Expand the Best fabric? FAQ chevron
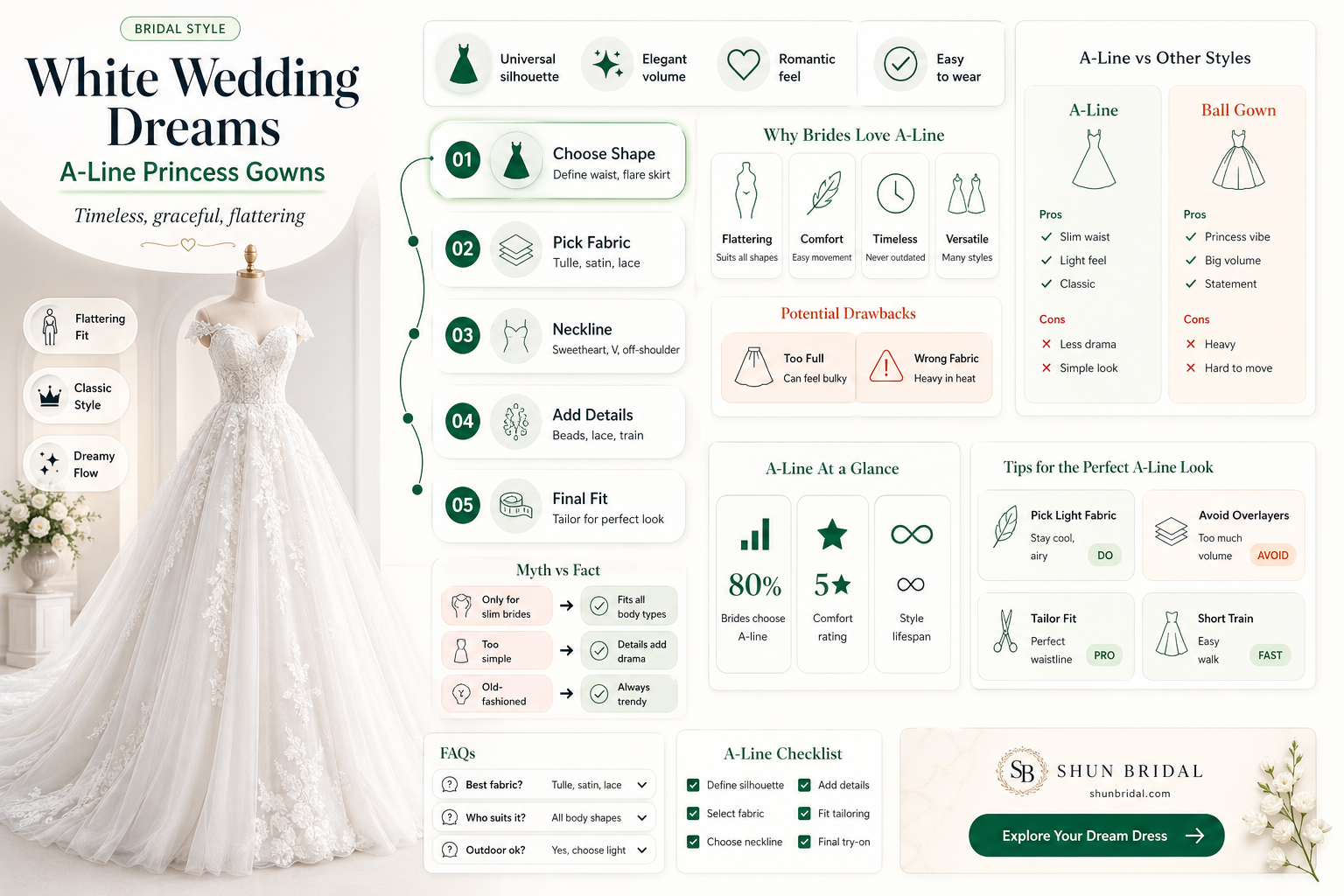This screenshot has width=1344, height=896. [x=642, y=785]
